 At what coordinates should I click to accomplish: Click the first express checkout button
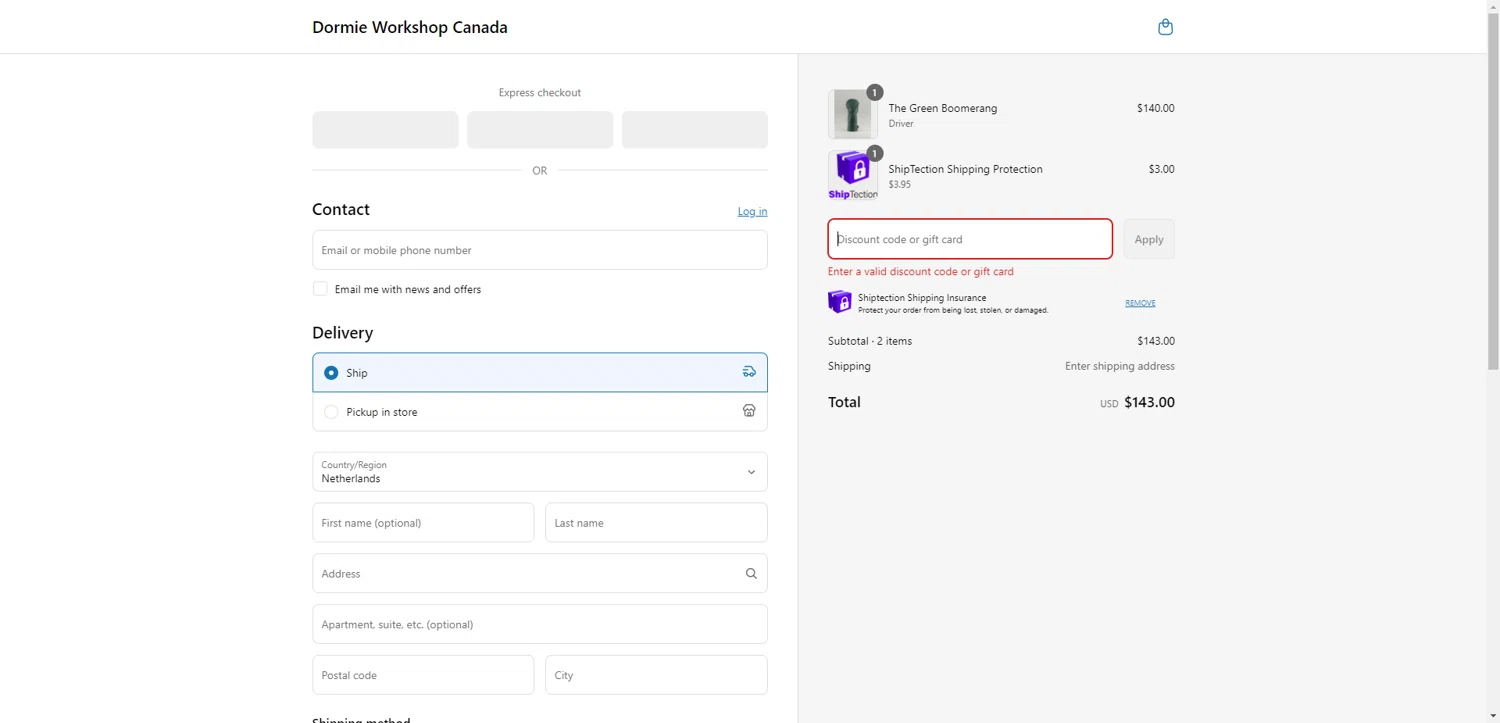pyautogui.click(x=385, y=130)
